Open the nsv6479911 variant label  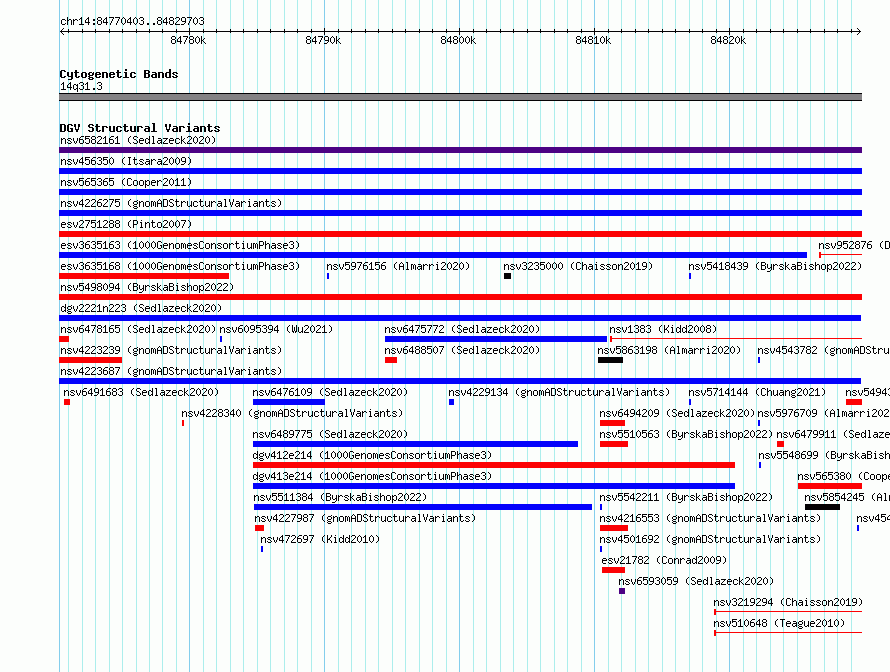click(x=833, y=434)
